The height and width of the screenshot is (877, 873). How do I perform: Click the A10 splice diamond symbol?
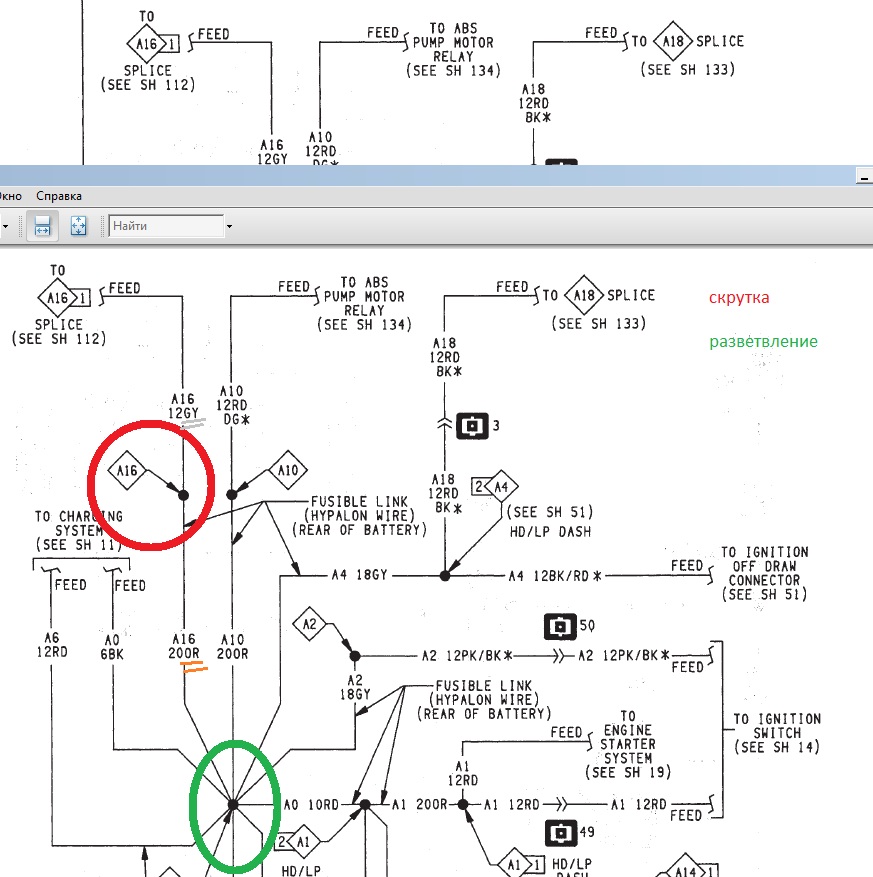(x=288, y=470)
